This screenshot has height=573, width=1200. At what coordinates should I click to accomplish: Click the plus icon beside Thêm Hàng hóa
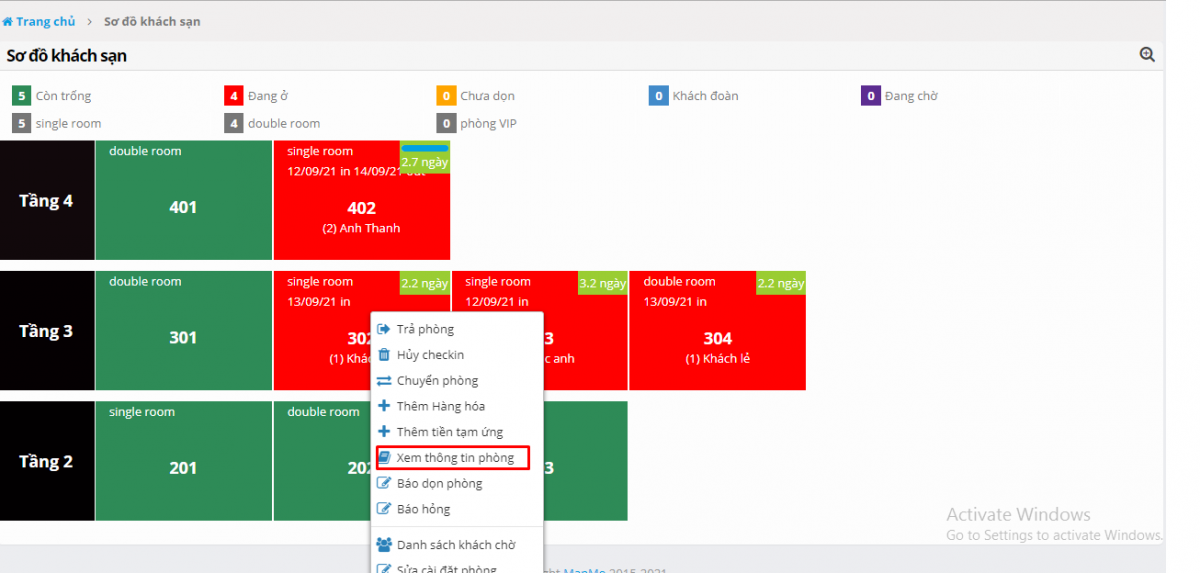(x=383, y=406)
